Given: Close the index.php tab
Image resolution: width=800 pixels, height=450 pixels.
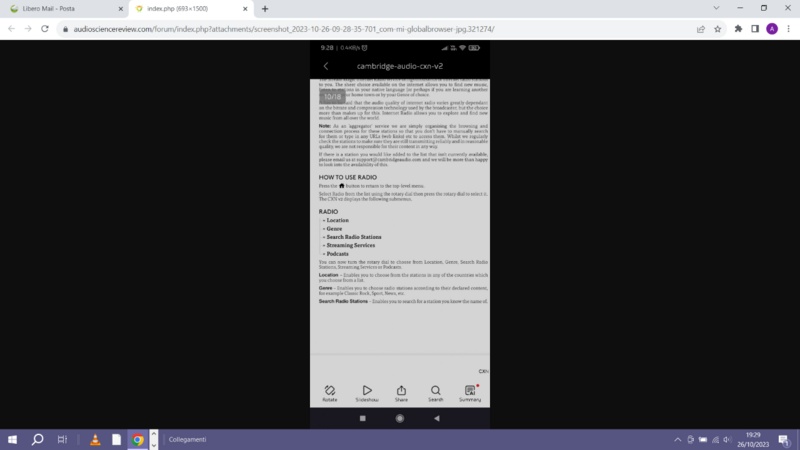Looking at the screenshot, I should click(245, 9).
